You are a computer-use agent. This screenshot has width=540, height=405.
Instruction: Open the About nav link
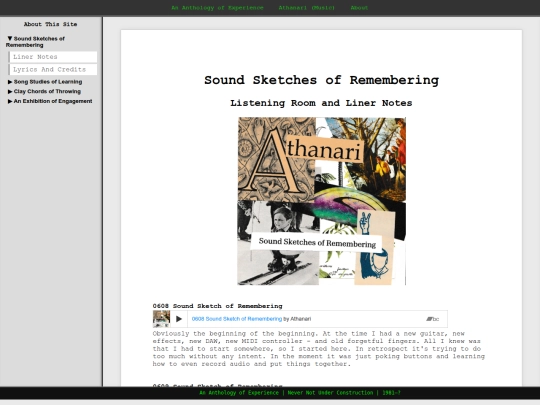click(359, 8)
